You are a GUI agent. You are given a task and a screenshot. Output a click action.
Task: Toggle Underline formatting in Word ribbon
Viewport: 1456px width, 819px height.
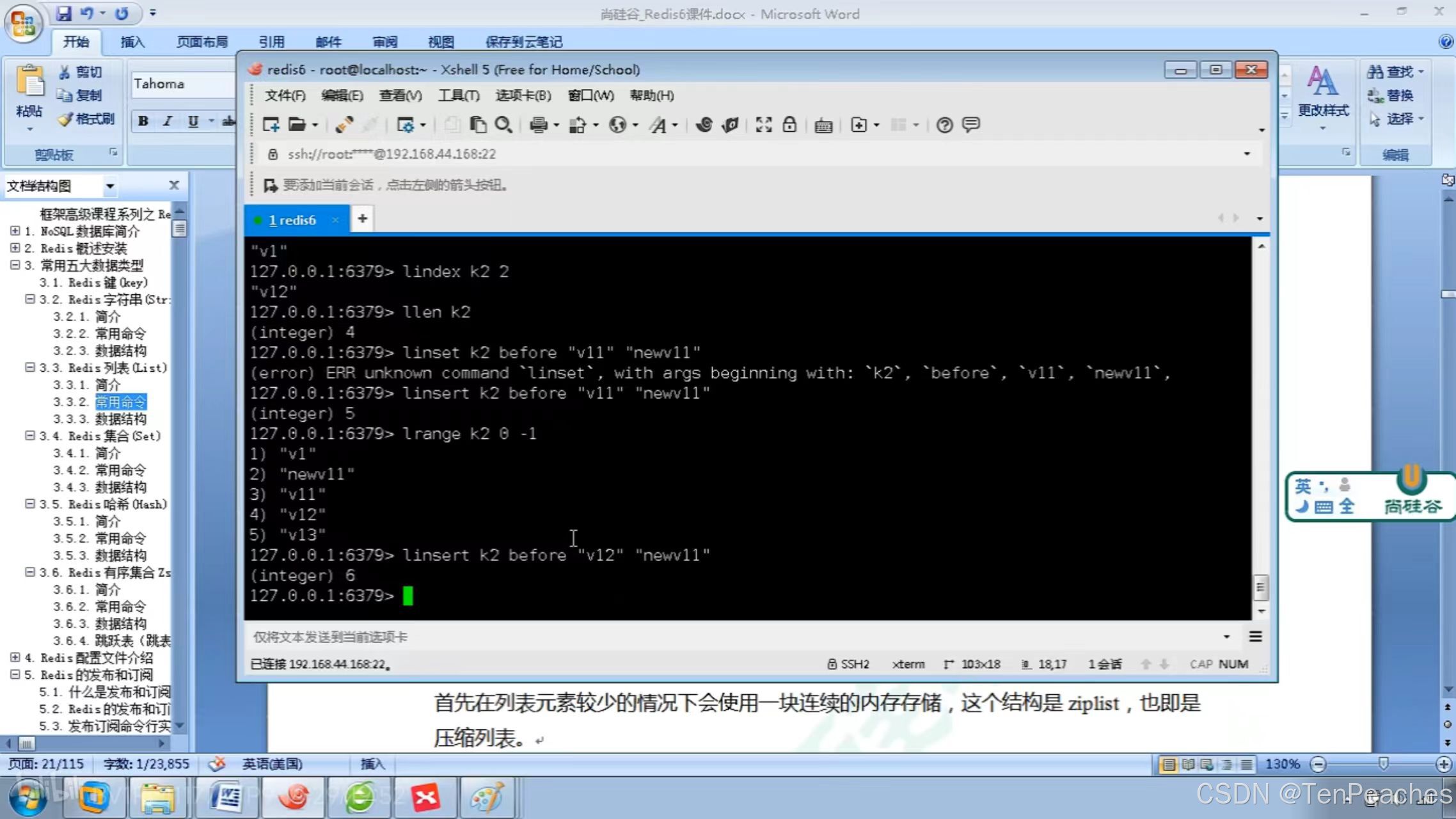193,121
